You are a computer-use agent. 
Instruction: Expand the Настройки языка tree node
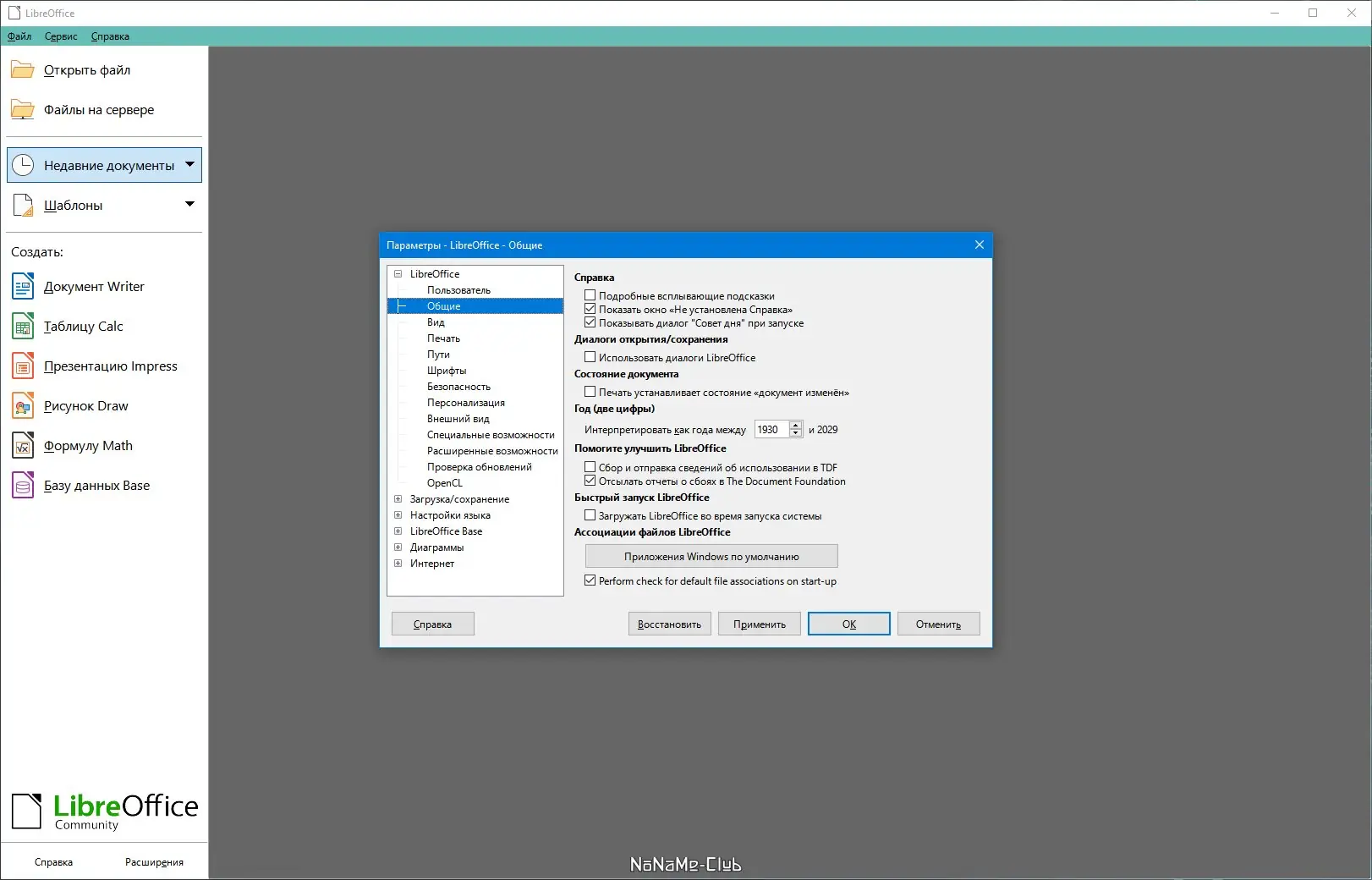tap(398, 514)
